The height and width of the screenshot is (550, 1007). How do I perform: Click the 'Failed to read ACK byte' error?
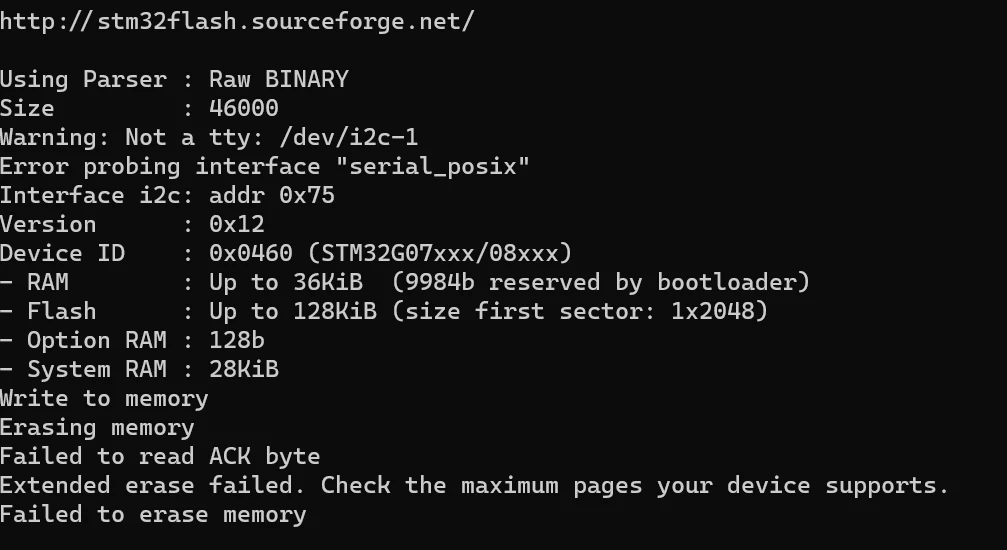[x=160, y=456]
